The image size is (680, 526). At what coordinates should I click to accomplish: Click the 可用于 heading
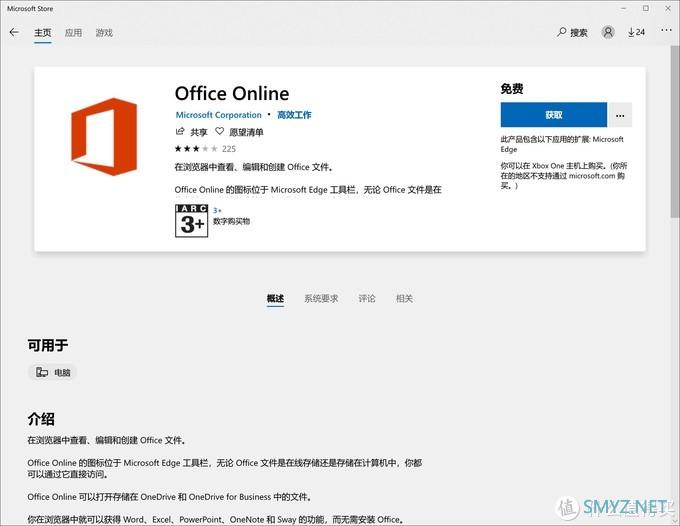click(x=48, y=345)
